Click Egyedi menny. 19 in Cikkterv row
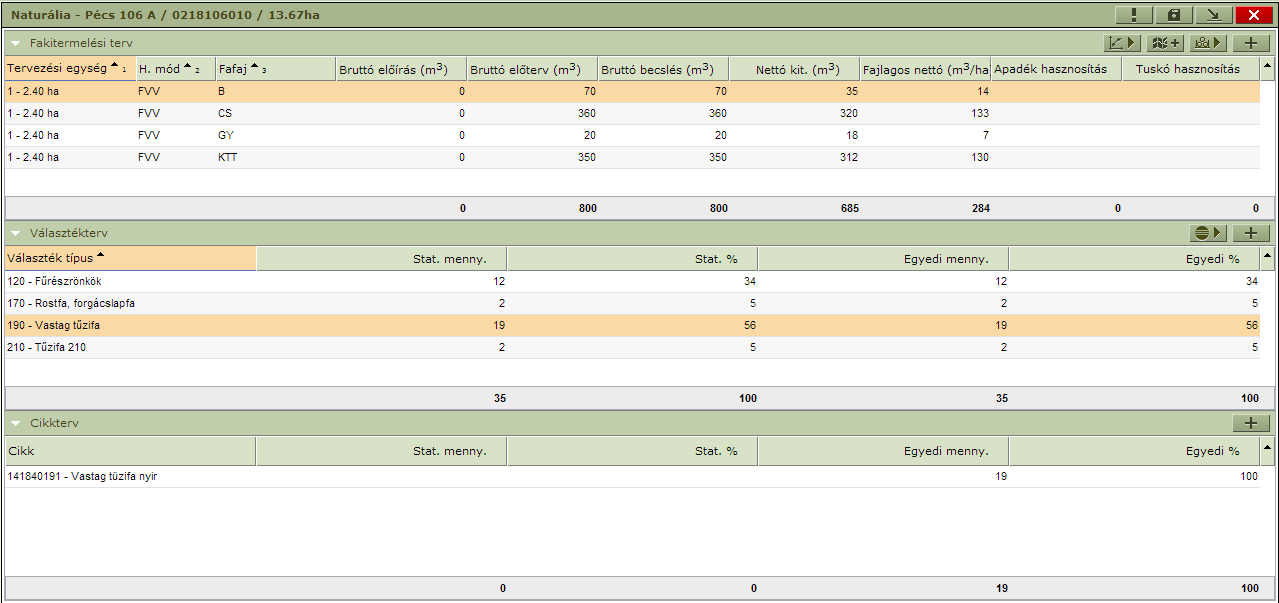Screen dimensions: 1279x603 (1001, 476)
